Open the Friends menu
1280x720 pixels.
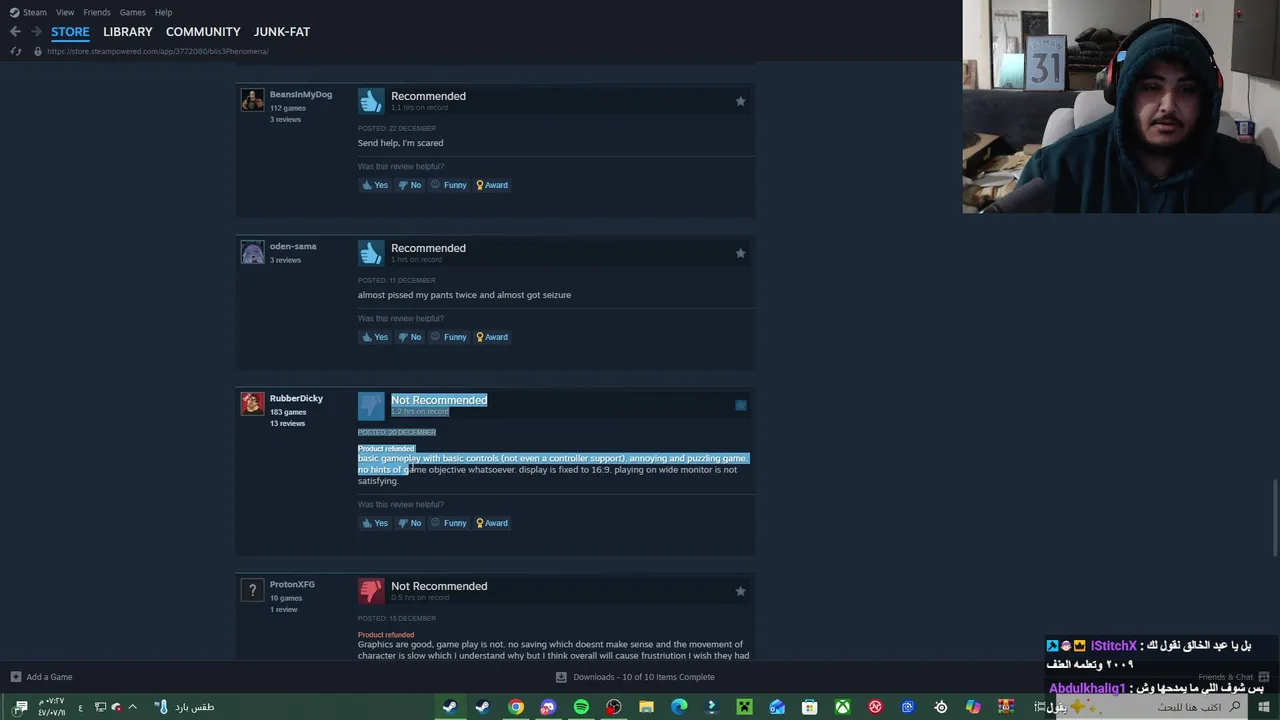point(97,12)
